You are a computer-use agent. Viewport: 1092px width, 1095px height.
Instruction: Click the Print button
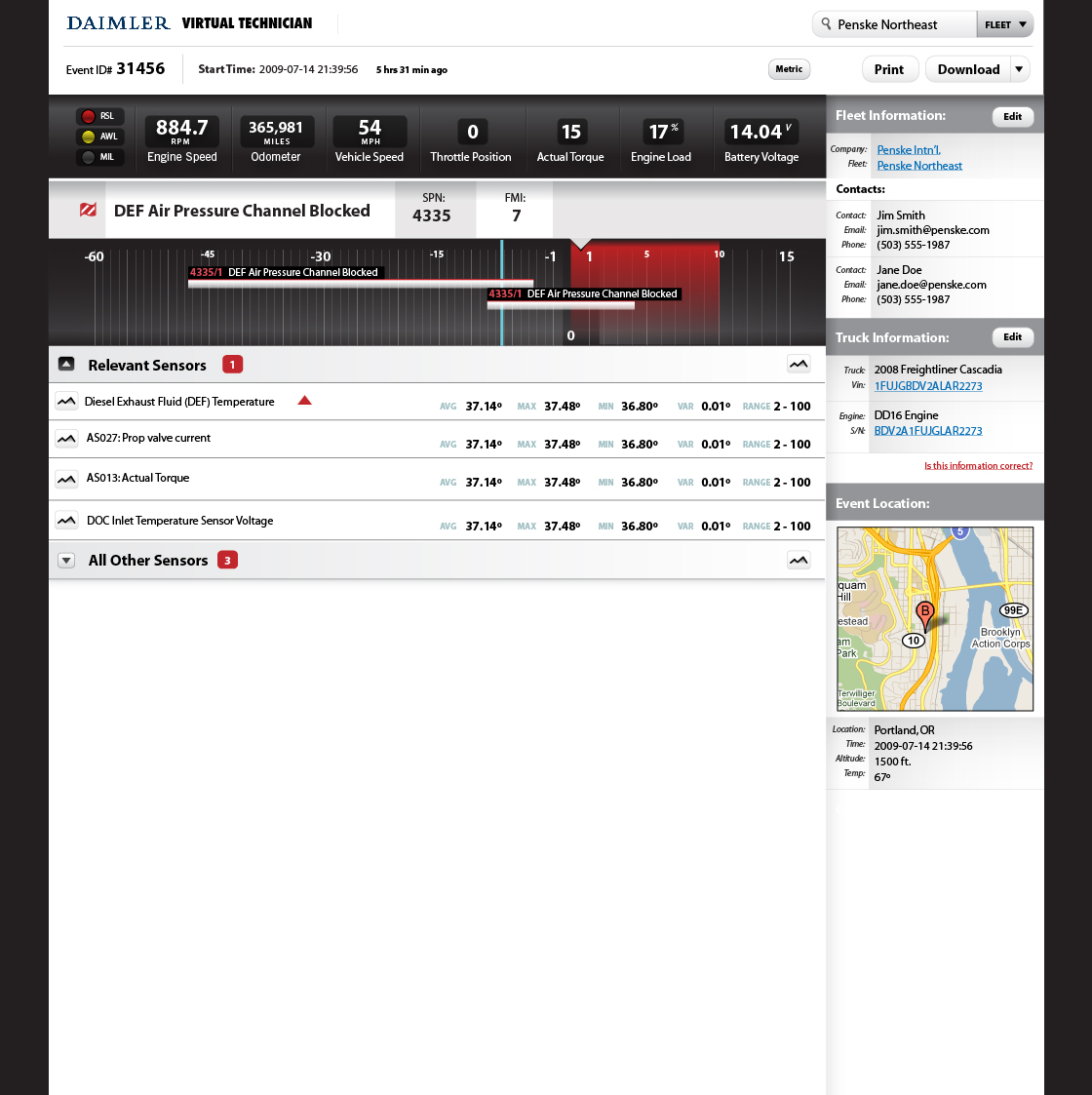889,69
